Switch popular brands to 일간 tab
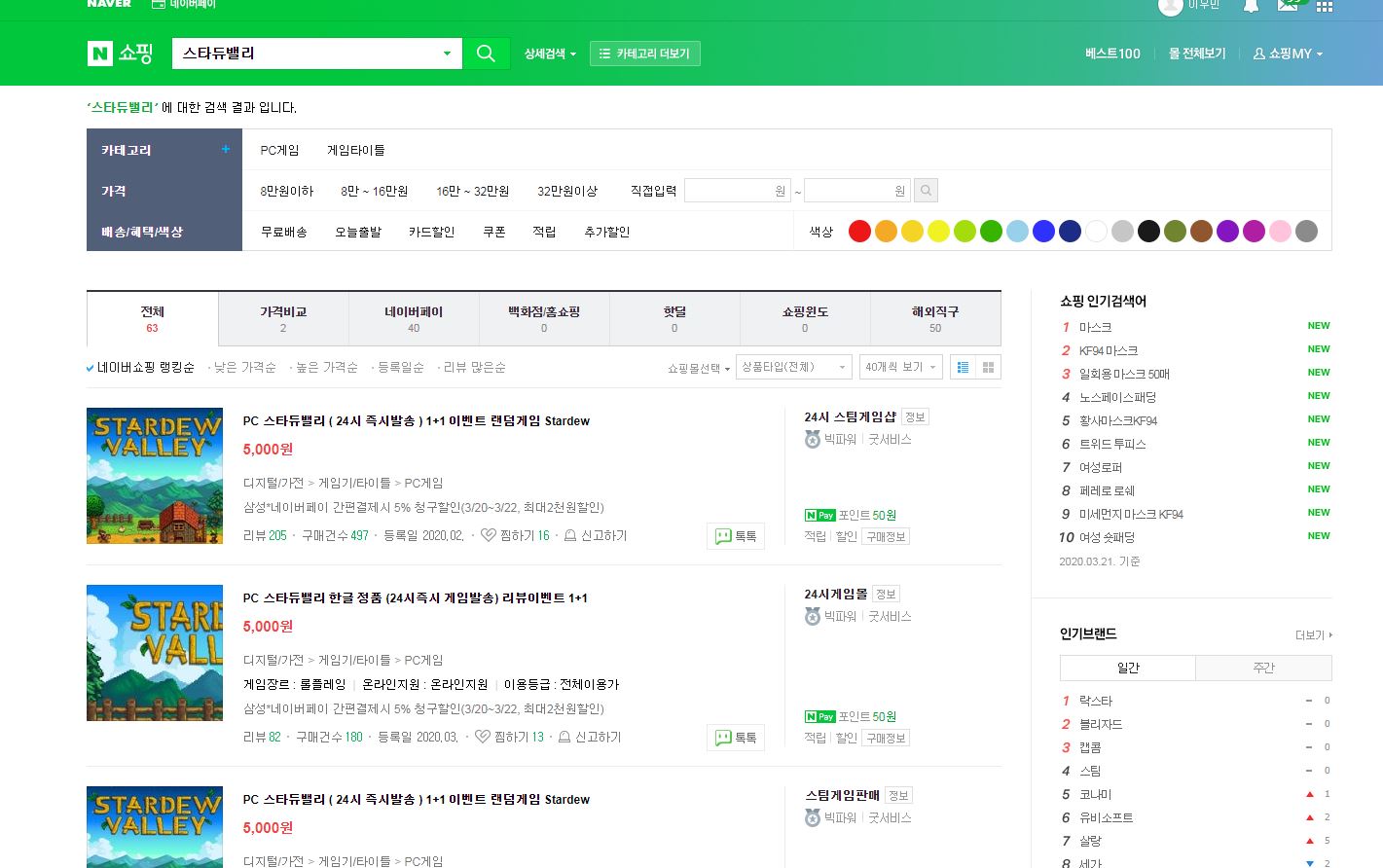The width and height of the screenshot is (1383, 868). (x=1128, y=668)
